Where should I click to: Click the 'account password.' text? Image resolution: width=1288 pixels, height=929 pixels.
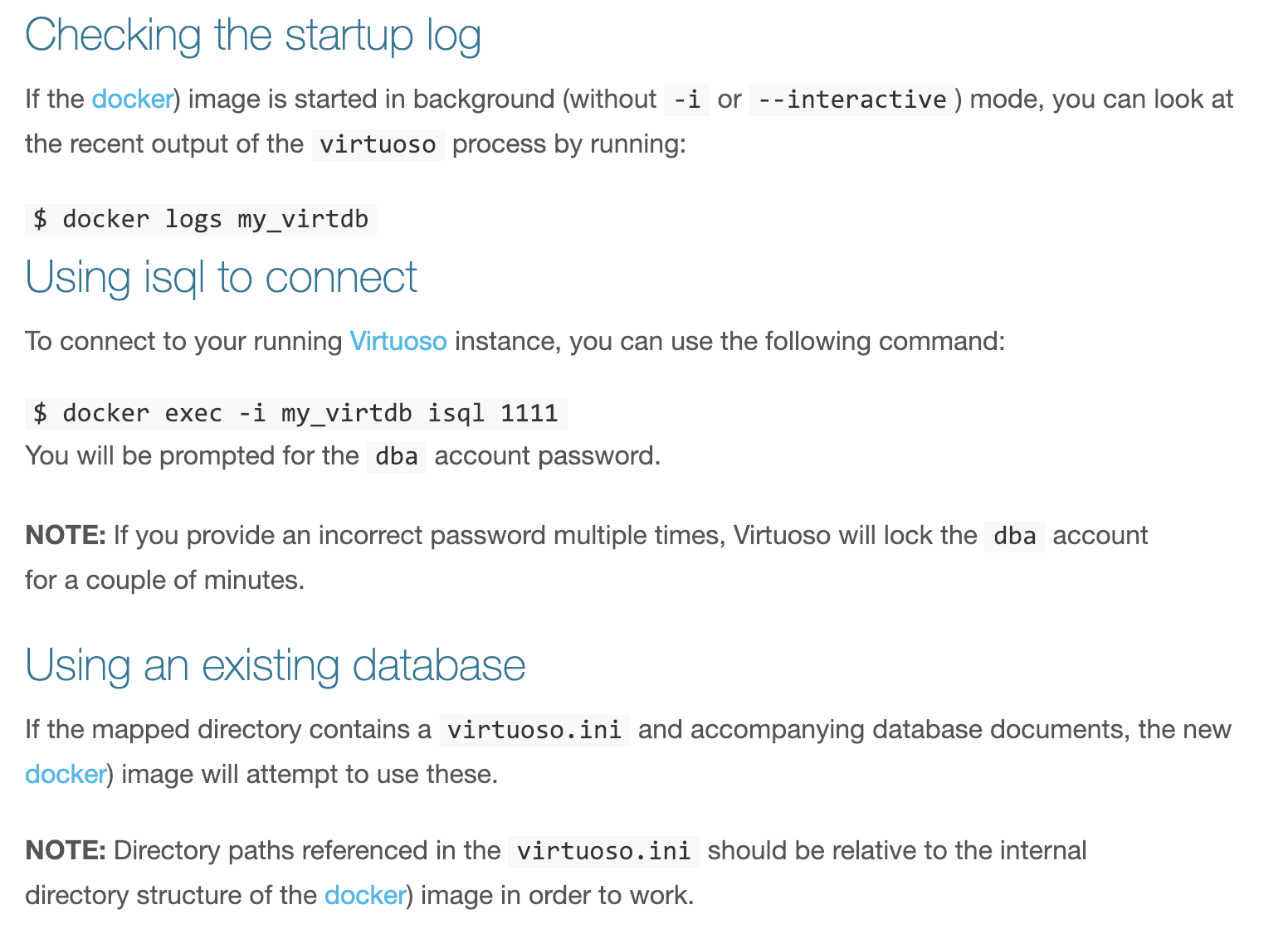tap(548, 456)
